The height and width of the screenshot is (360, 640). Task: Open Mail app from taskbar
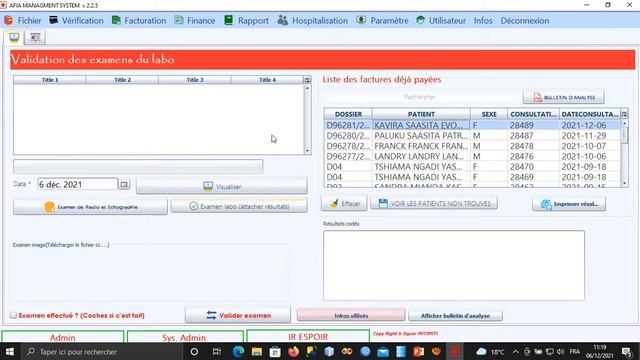point(383,351)
